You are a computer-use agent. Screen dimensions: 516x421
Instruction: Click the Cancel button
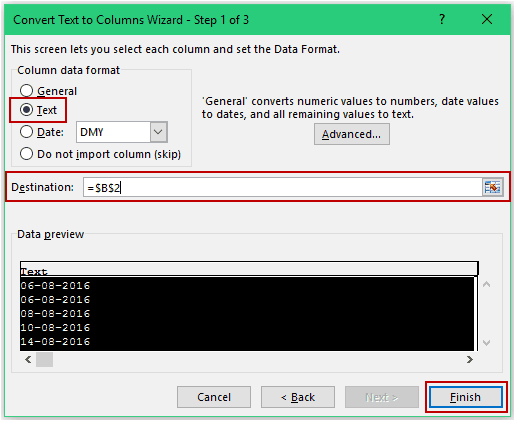pos(214,397)
